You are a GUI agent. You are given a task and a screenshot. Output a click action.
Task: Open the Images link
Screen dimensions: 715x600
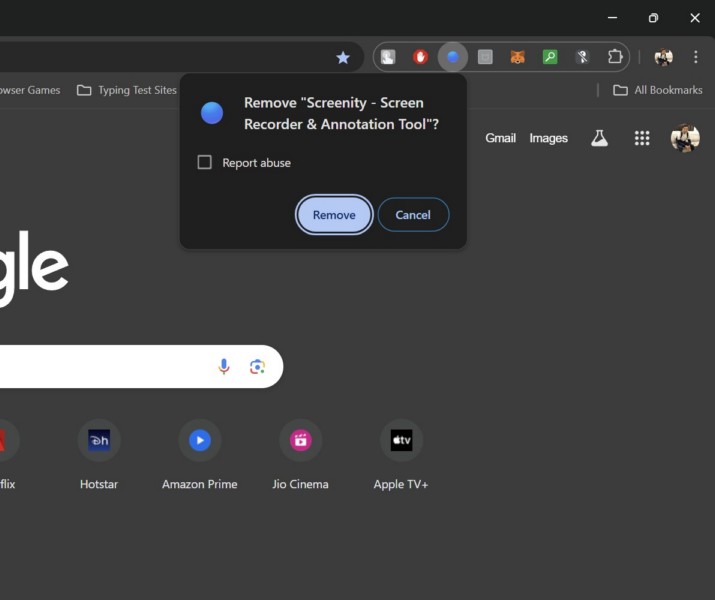tap(548, 138)
